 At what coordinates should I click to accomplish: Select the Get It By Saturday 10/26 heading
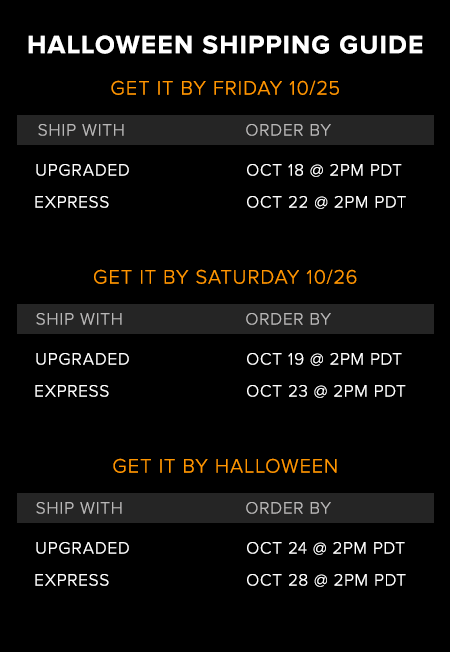(225, 277)
